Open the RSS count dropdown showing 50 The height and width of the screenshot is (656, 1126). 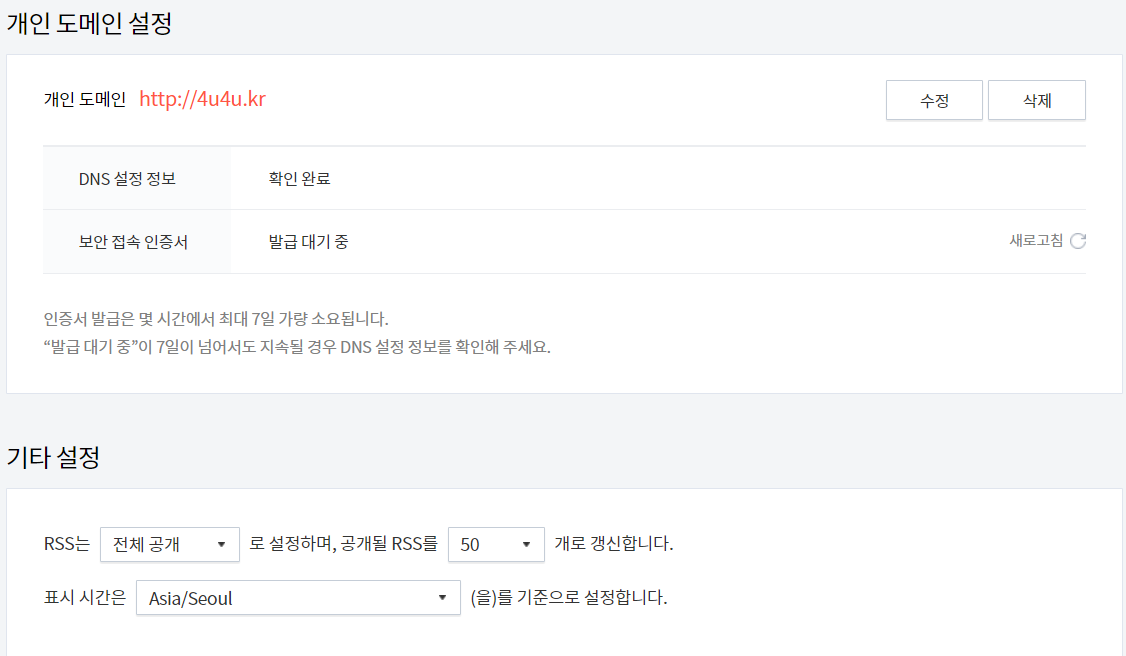(496, 544)
